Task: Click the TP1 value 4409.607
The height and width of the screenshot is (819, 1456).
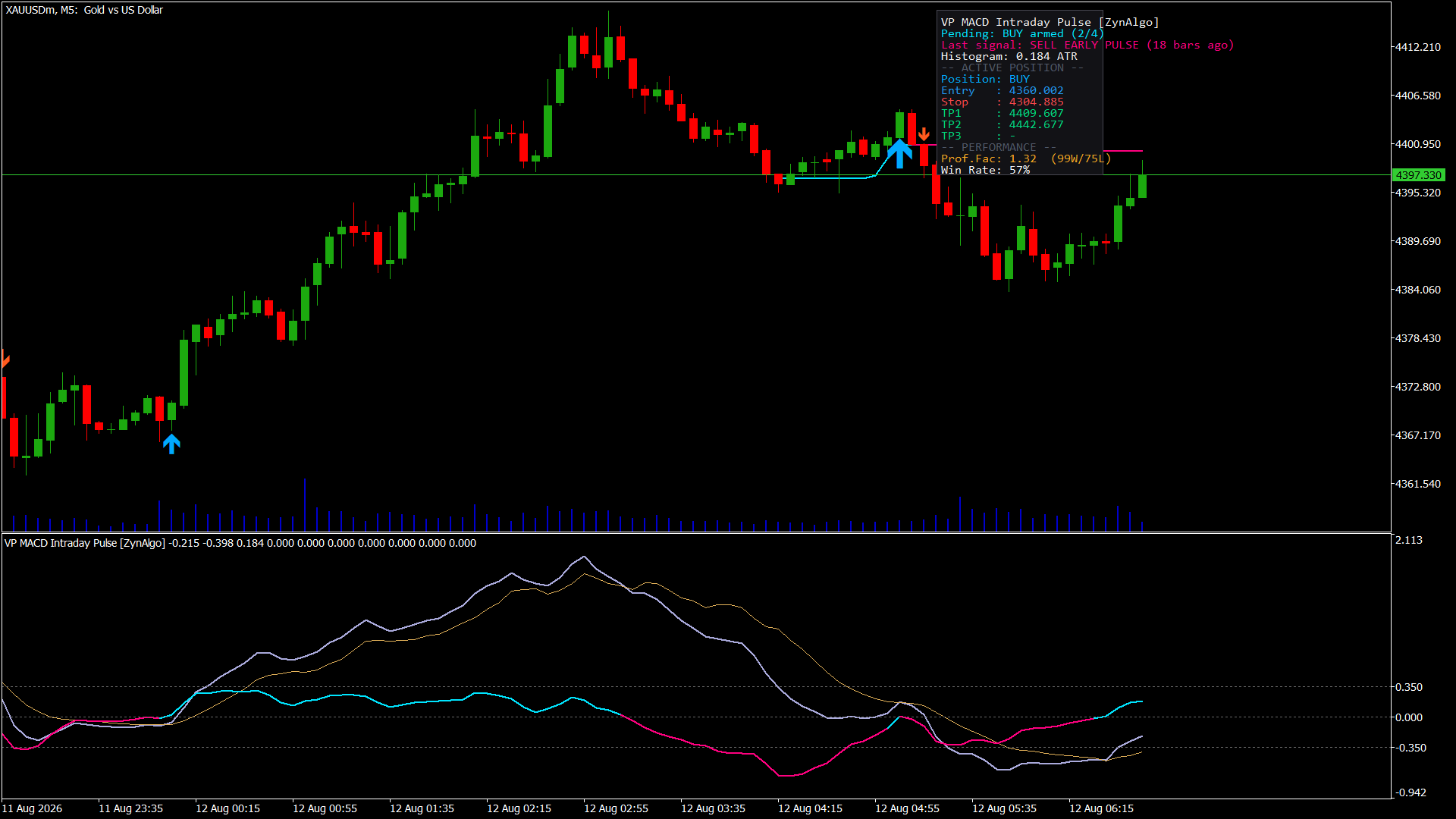Action: click(x=1036, y=113)
